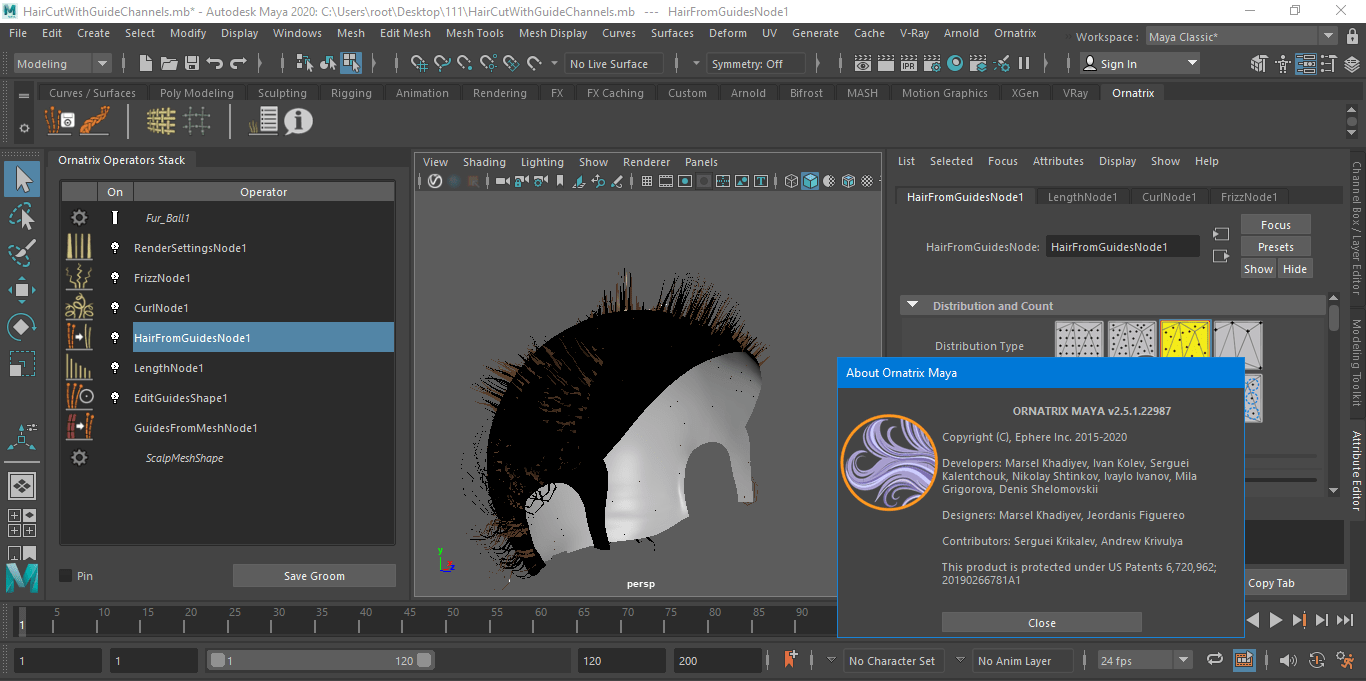Image resolution: width=1366 pixels, height=681 pixels.
Task: Select the Lasso selection tool
Action: coord(22,216)
